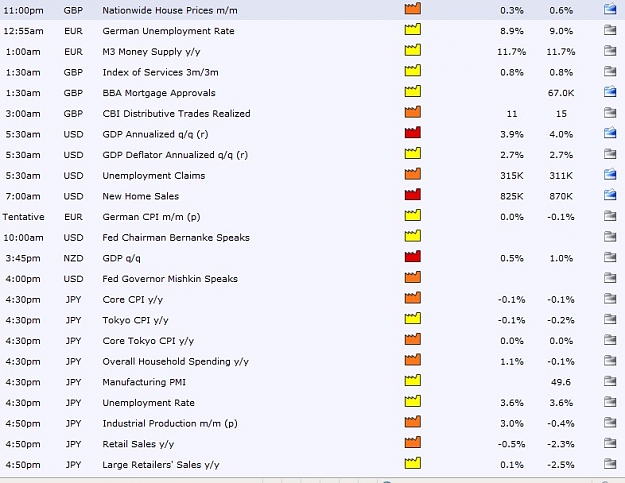The image size is (625, 483).
Task: Open detail folder for Nationwide House Prices m/m
Action: (610, 9)
